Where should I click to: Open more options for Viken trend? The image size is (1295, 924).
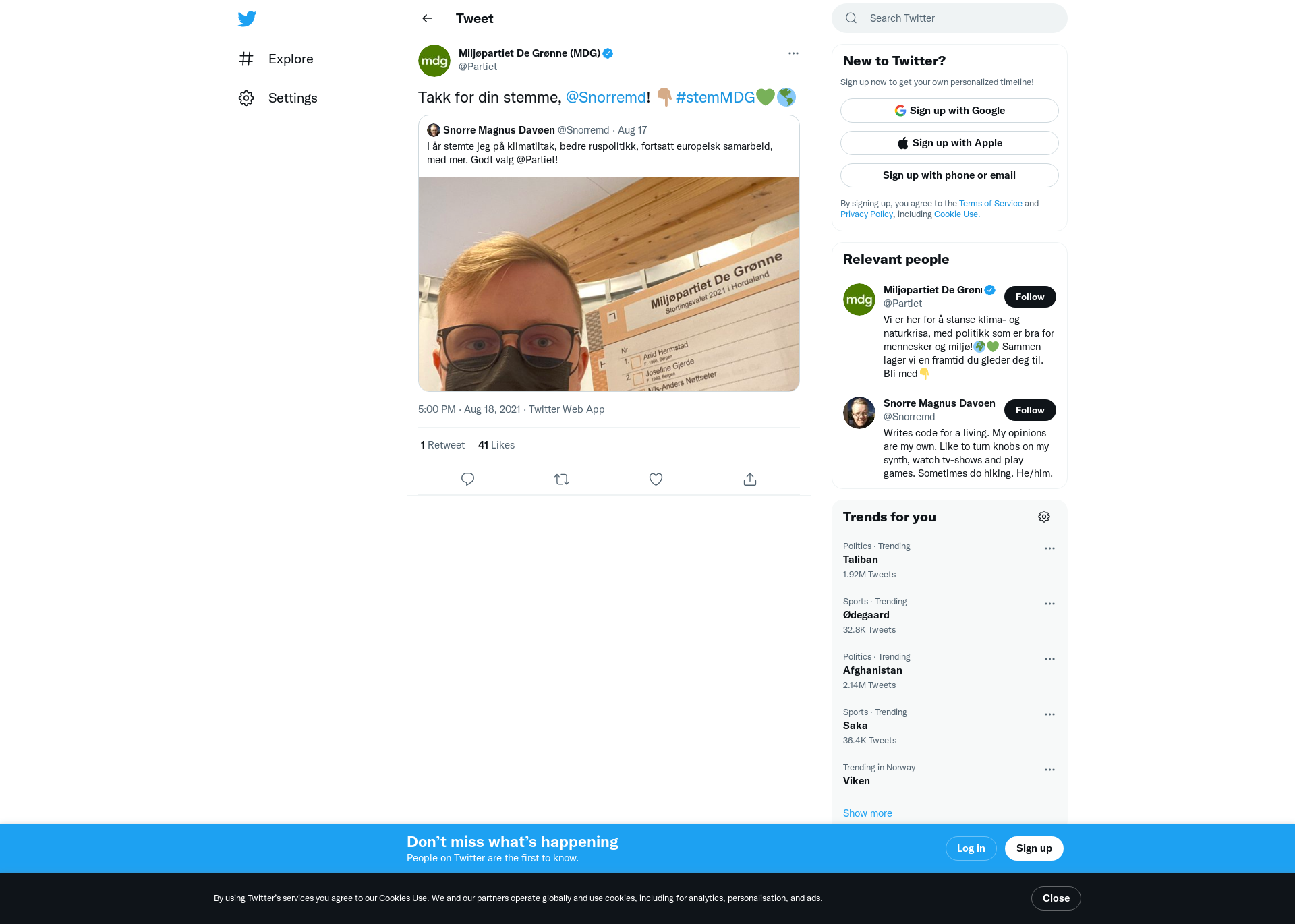[1049, 770]
